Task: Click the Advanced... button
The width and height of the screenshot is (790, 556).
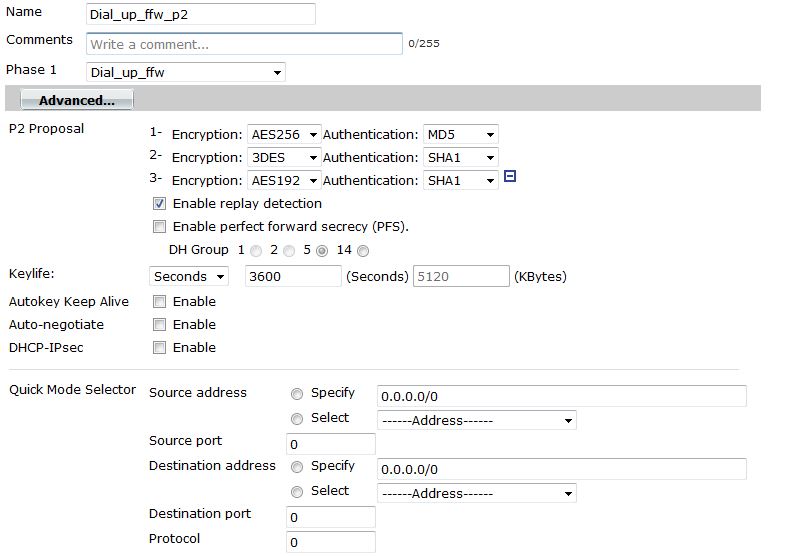Action: pos(77,100)
